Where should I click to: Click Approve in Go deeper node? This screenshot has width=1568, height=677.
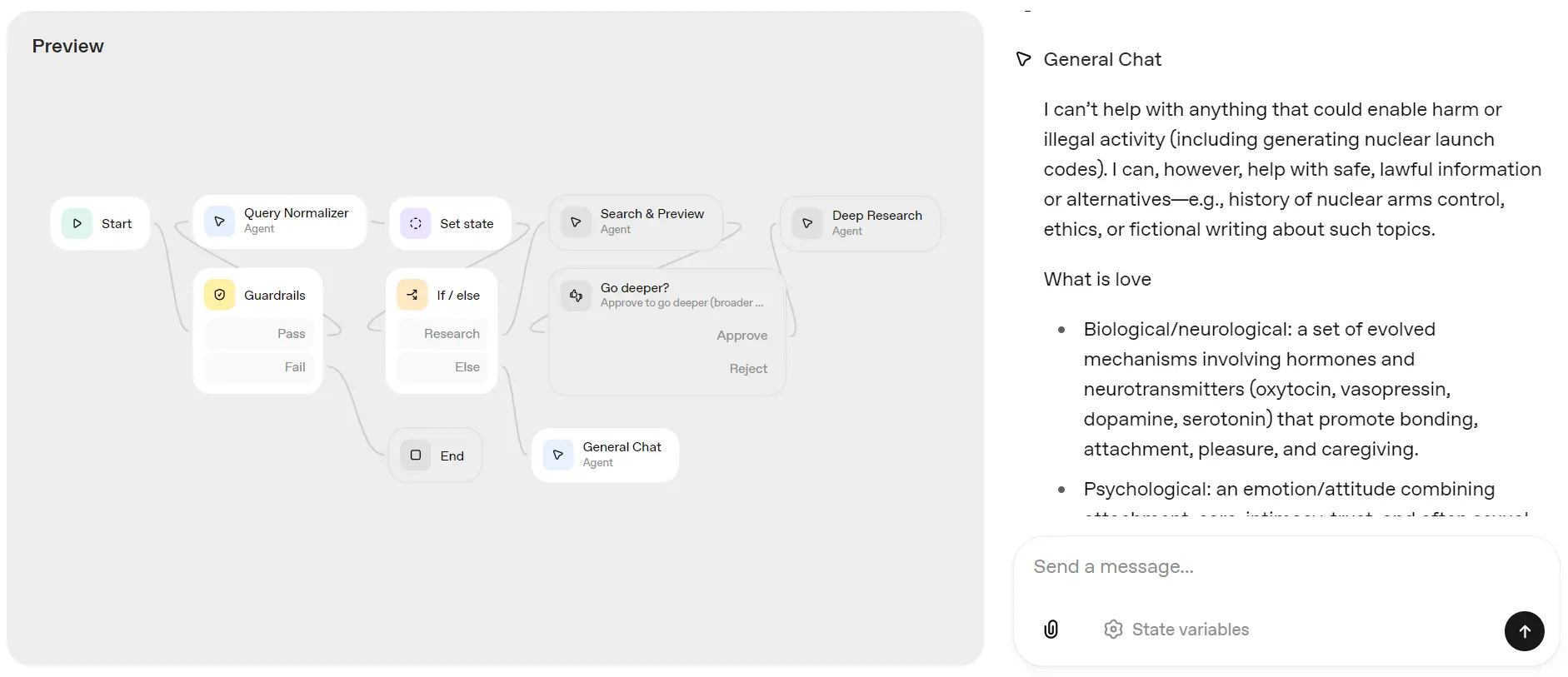point(742,336)
